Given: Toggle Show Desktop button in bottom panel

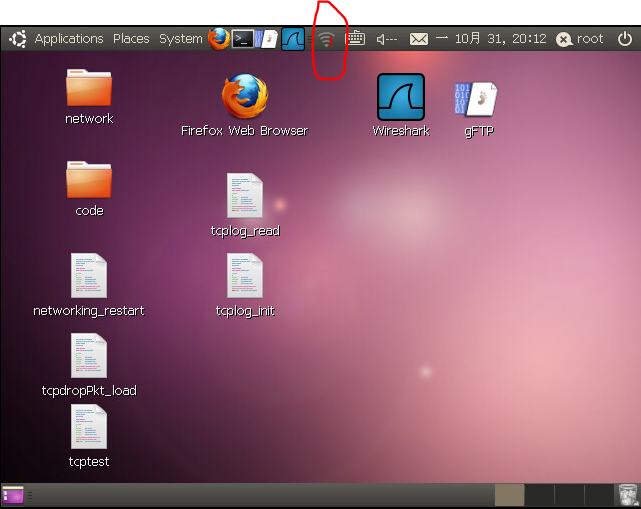Looking at the screenshot, I should point(13,494).
